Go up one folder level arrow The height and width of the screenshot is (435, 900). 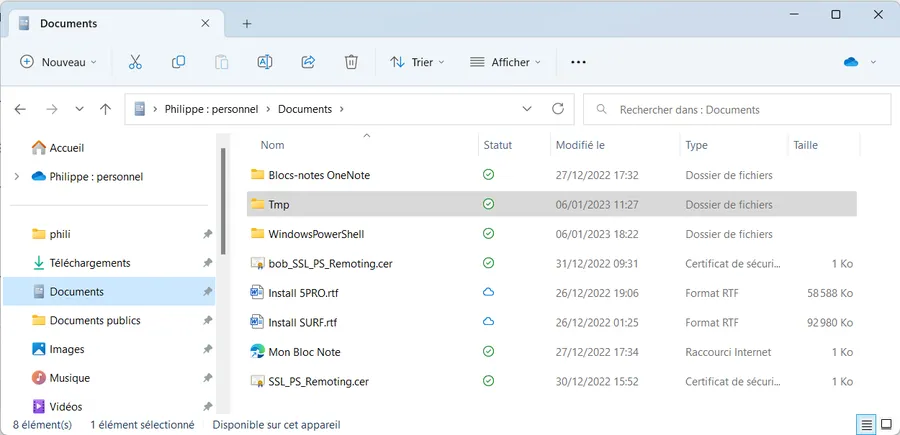106,109
